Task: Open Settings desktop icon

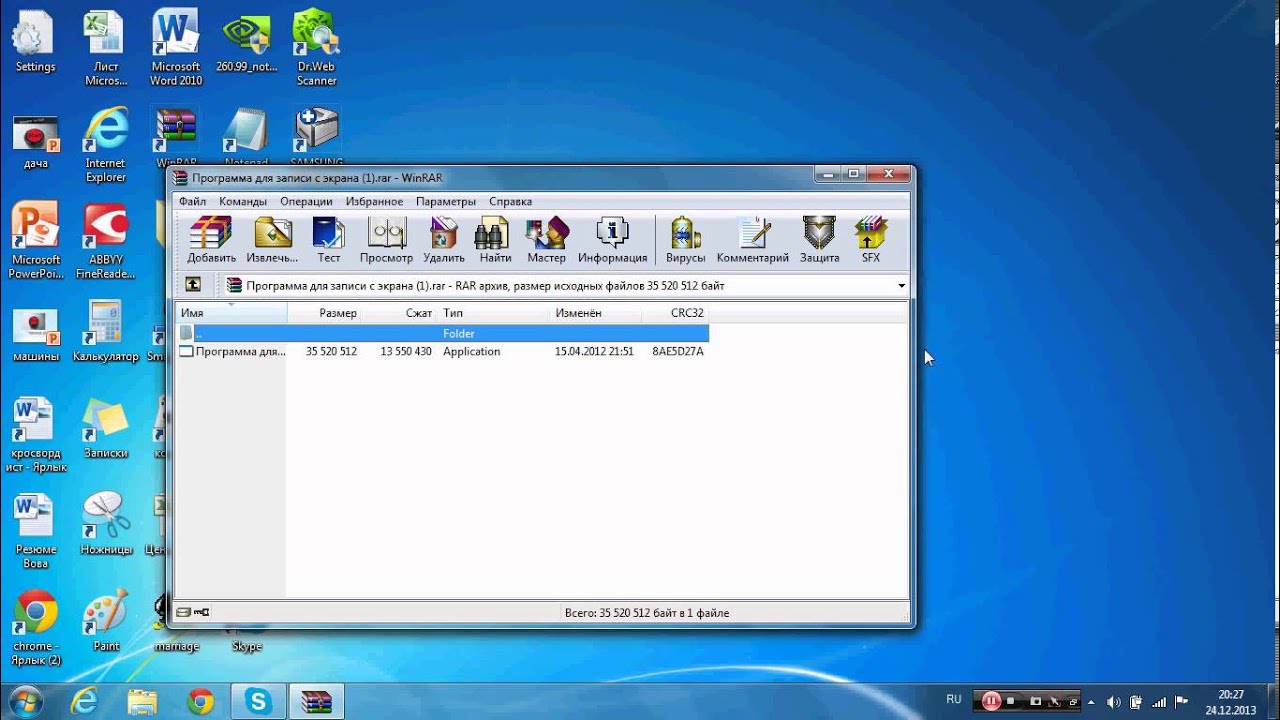Action: [35, 43]
